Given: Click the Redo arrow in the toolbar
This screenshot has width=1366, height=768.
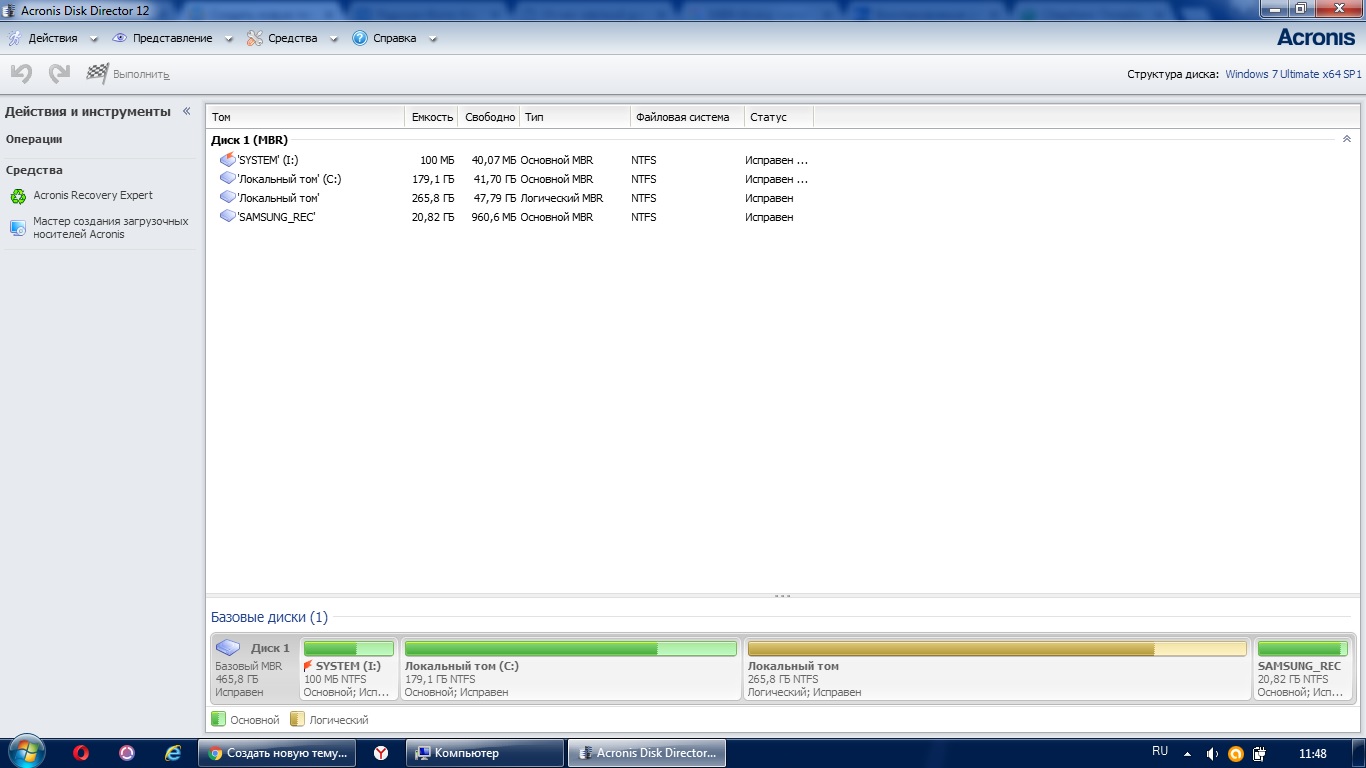Looking at the screenshot, I should pos(59,73).
